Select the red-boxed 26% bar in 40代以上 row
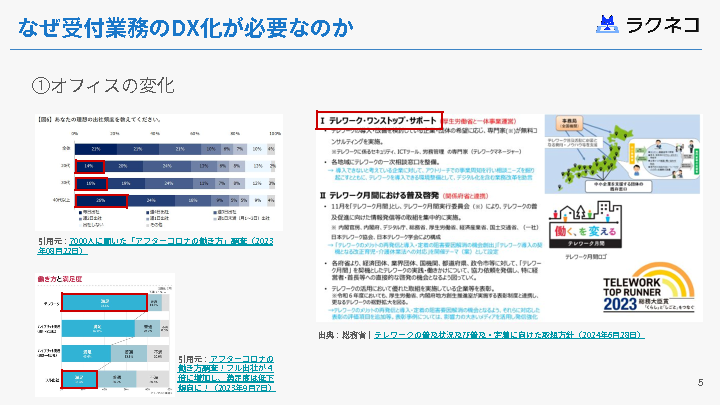 pos(101,202)
